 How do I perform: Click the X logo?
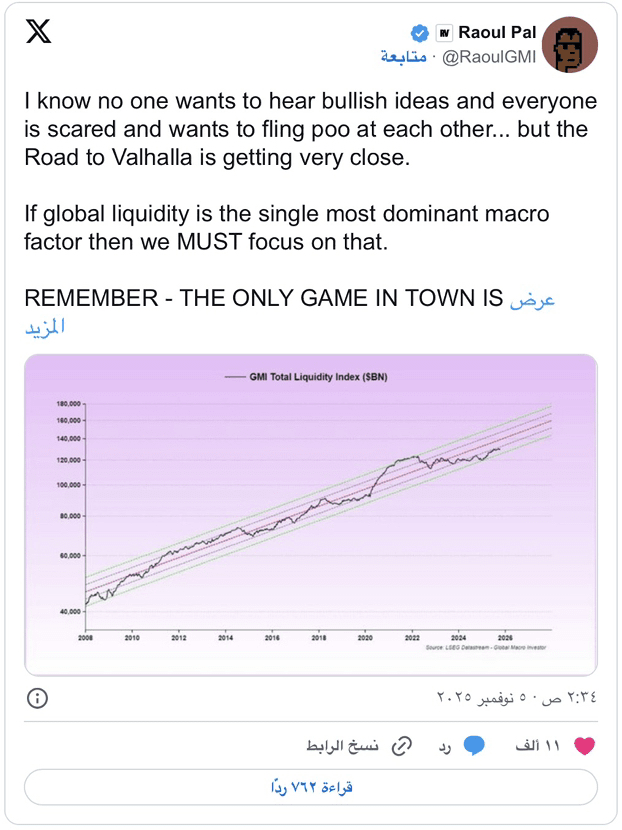point(39,31)
